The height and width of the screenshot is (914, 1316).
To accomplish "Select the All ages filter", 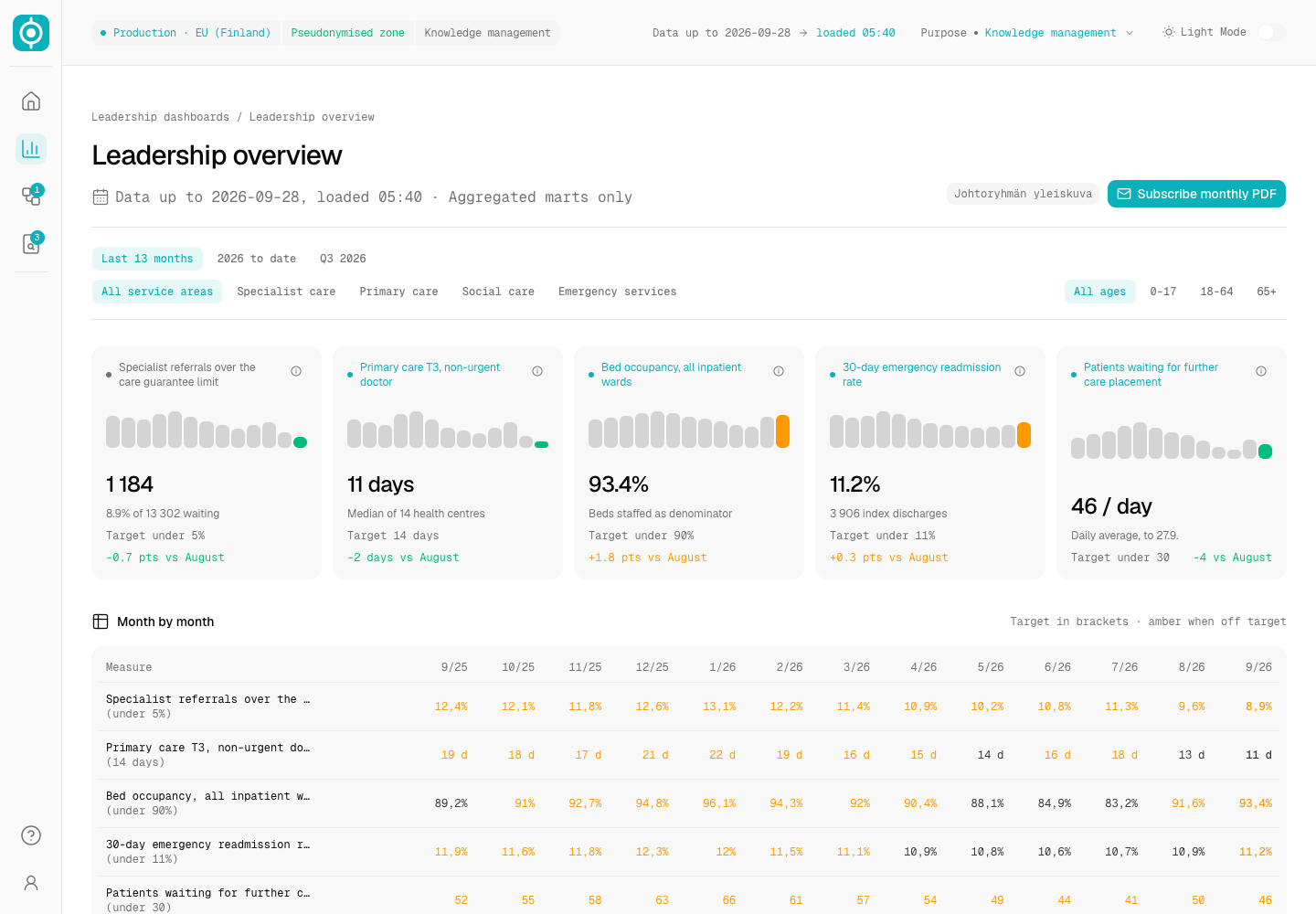I will point(1100,292).
